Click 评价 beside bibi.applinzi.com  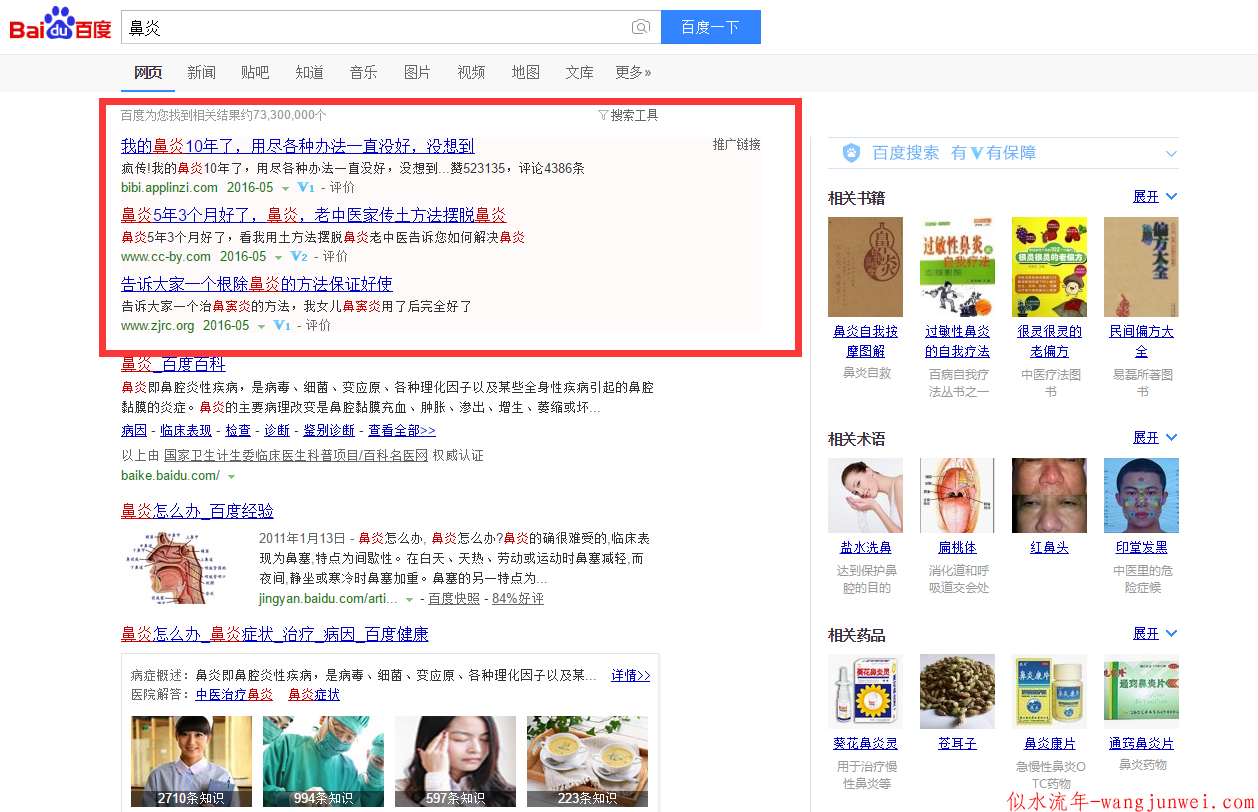coord(342,187)
